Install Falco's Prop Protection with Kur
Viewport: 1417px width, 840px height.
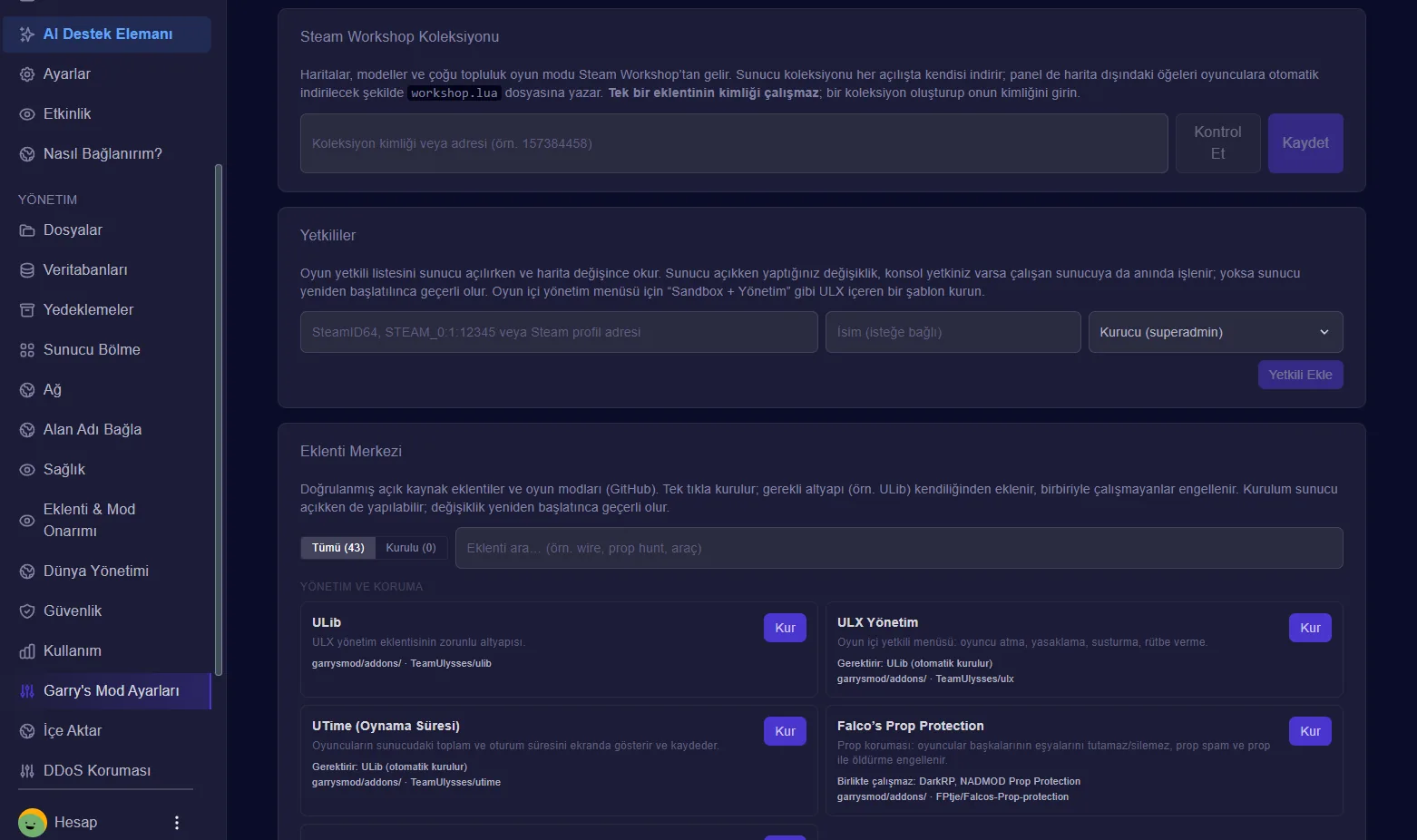point(1310,731)
